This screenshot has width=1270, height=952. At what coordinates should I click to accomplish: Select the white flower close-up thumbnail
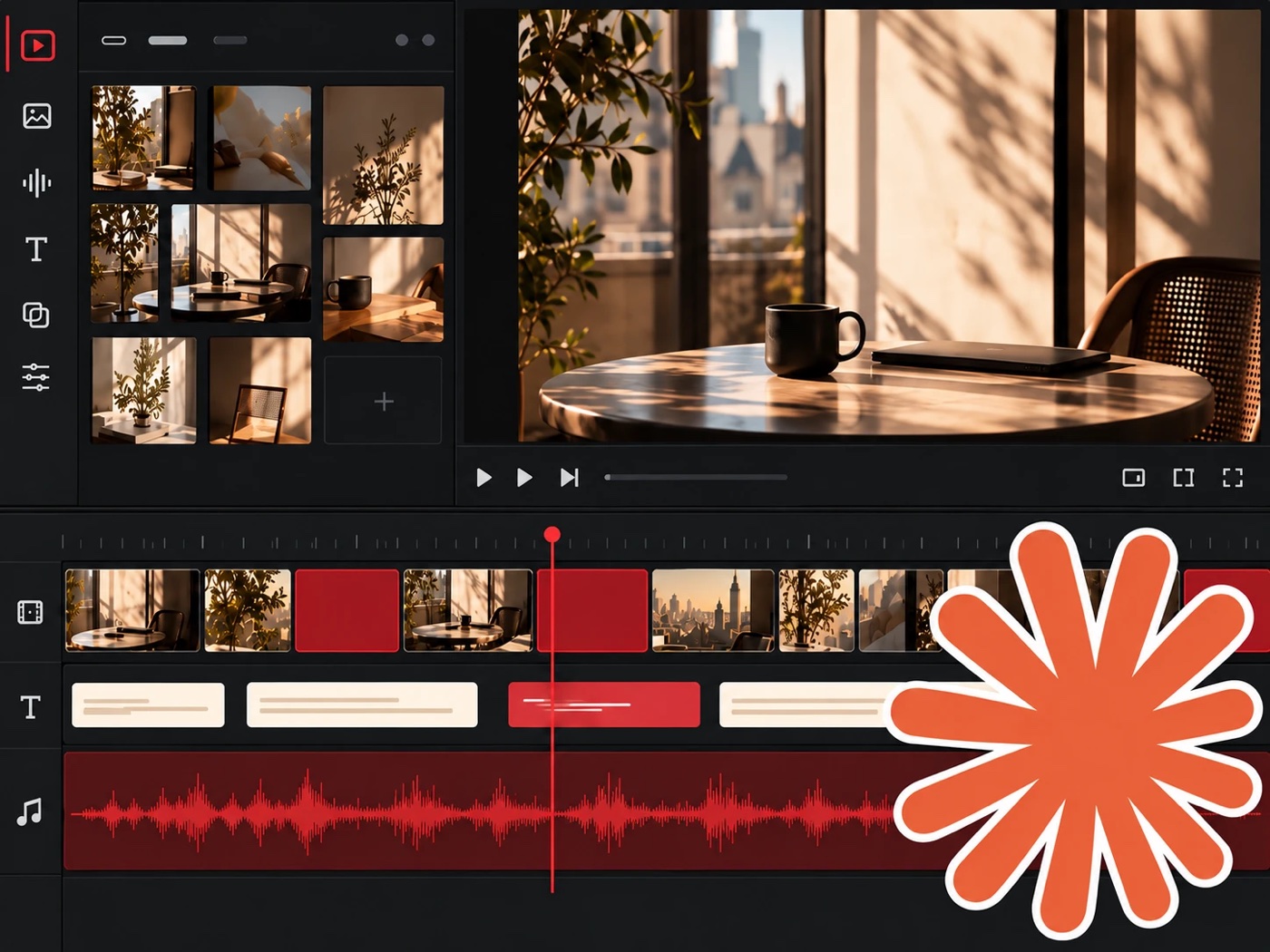pos(261,138)
